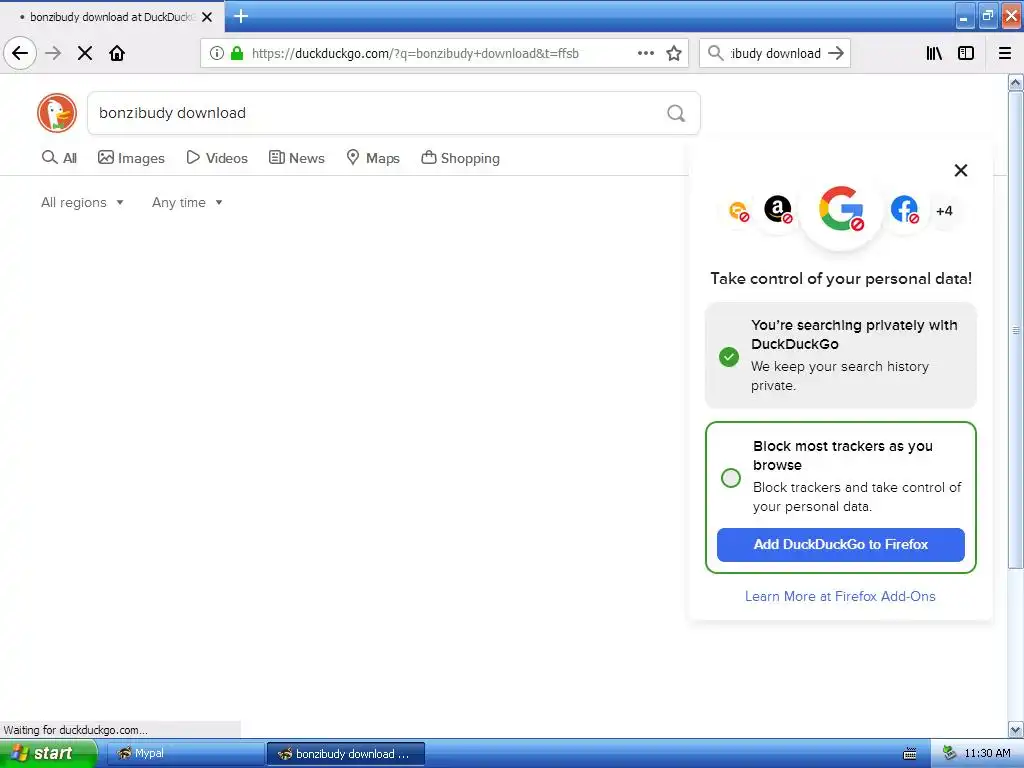Click the green searching privately checkmark
Image resolution: width=1024 pixels, height=768 pixels.
click(729, 357)
